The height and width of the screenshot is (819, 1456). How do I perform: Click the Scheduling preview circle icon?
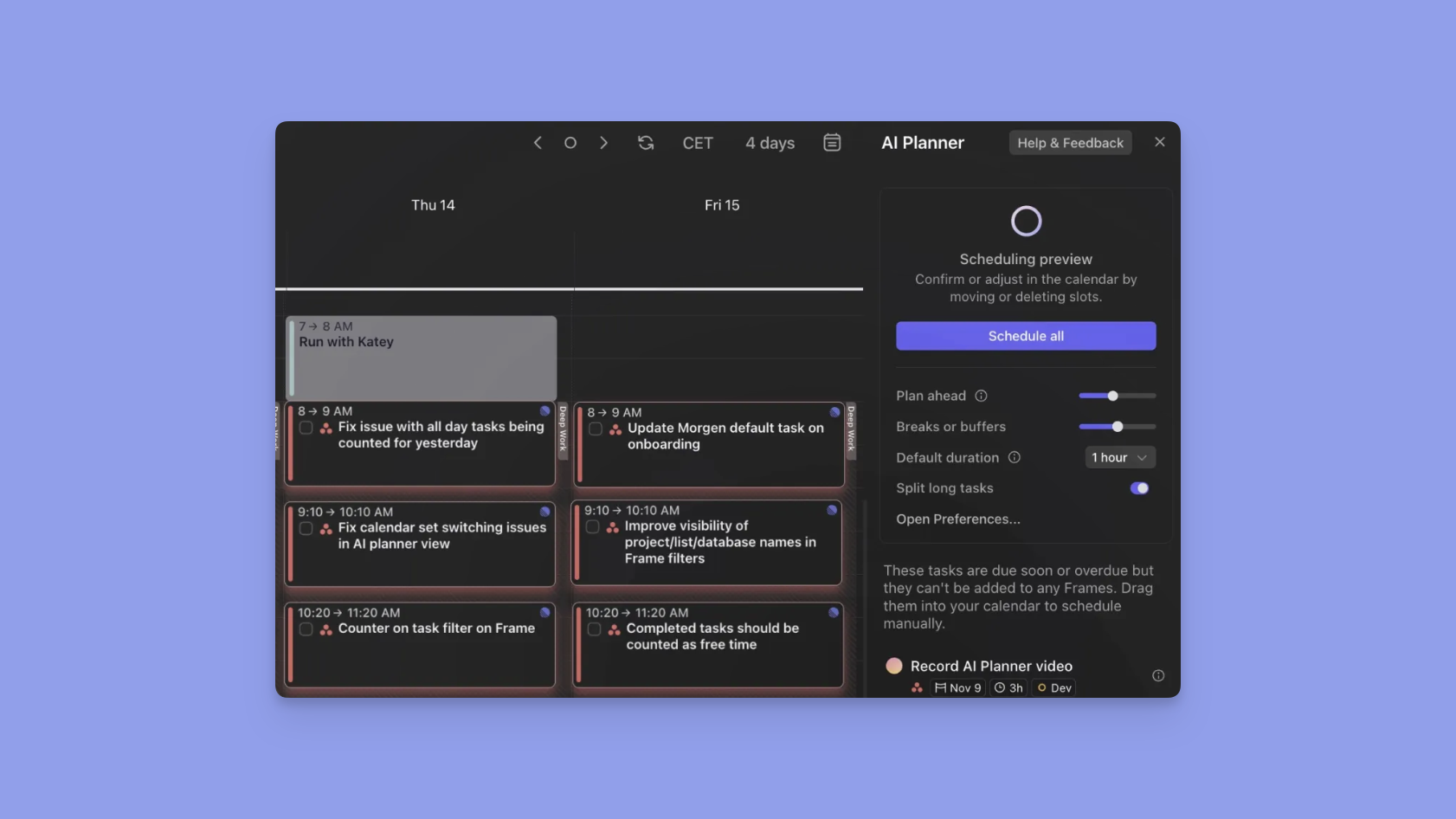tap(1026, 222)
